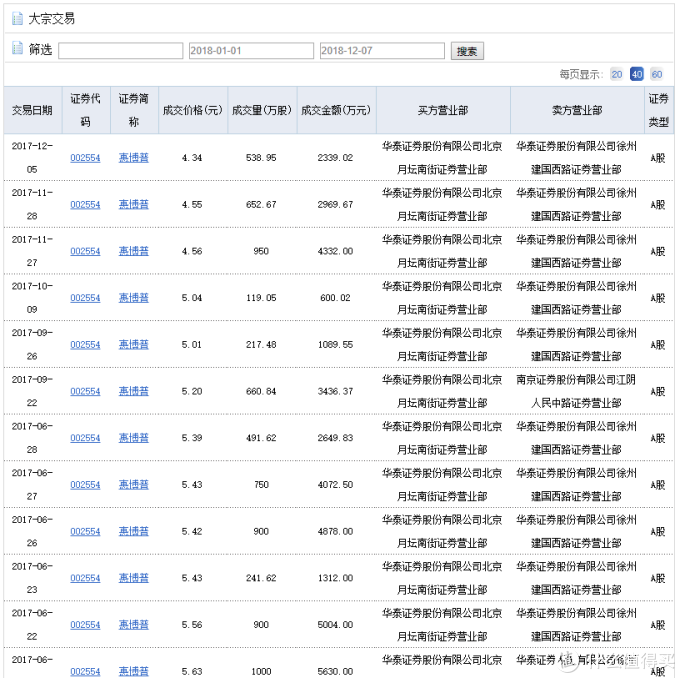
Task: Click 002554 link in the 2017-06-28 row
Action: pyautogui.click(x=85, y=438)
